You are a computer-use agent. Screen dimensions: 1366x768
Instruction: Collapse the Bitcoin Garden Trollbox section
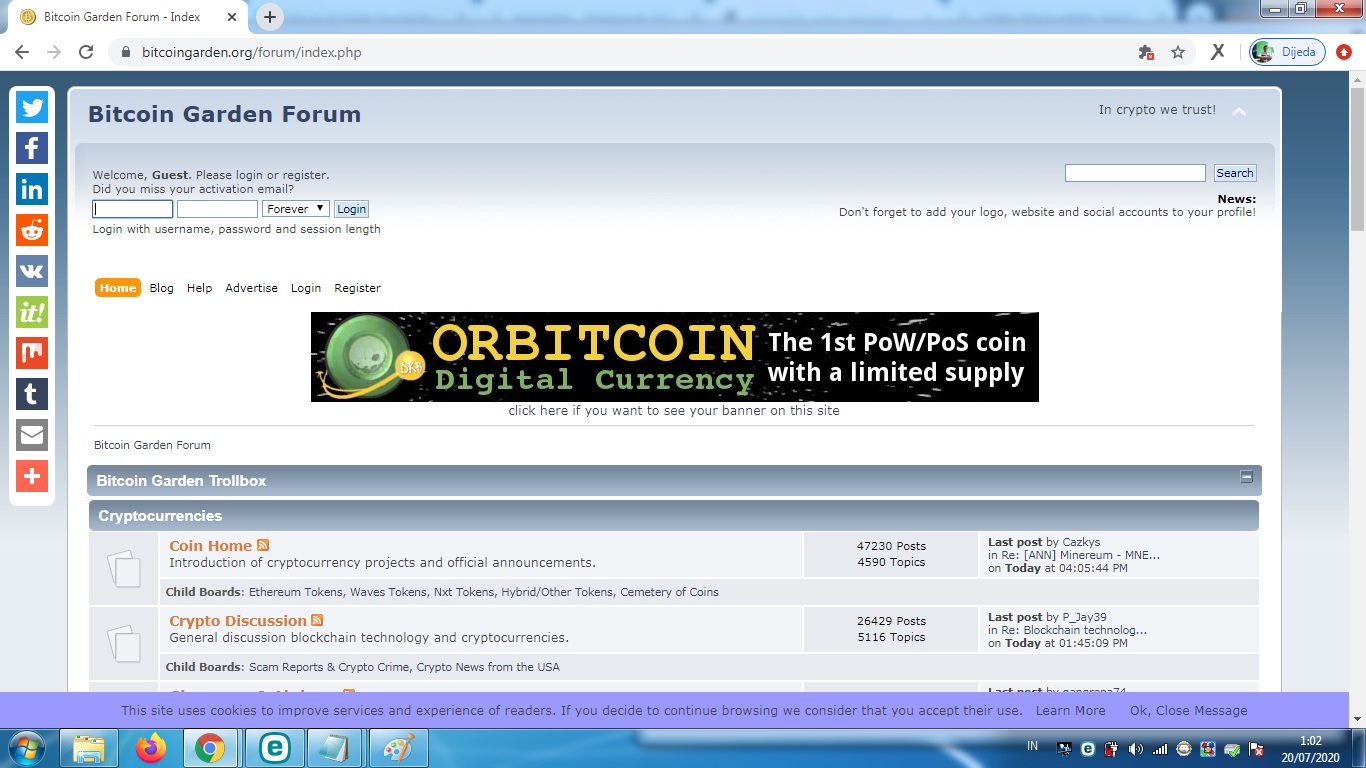pos(1247,477)
